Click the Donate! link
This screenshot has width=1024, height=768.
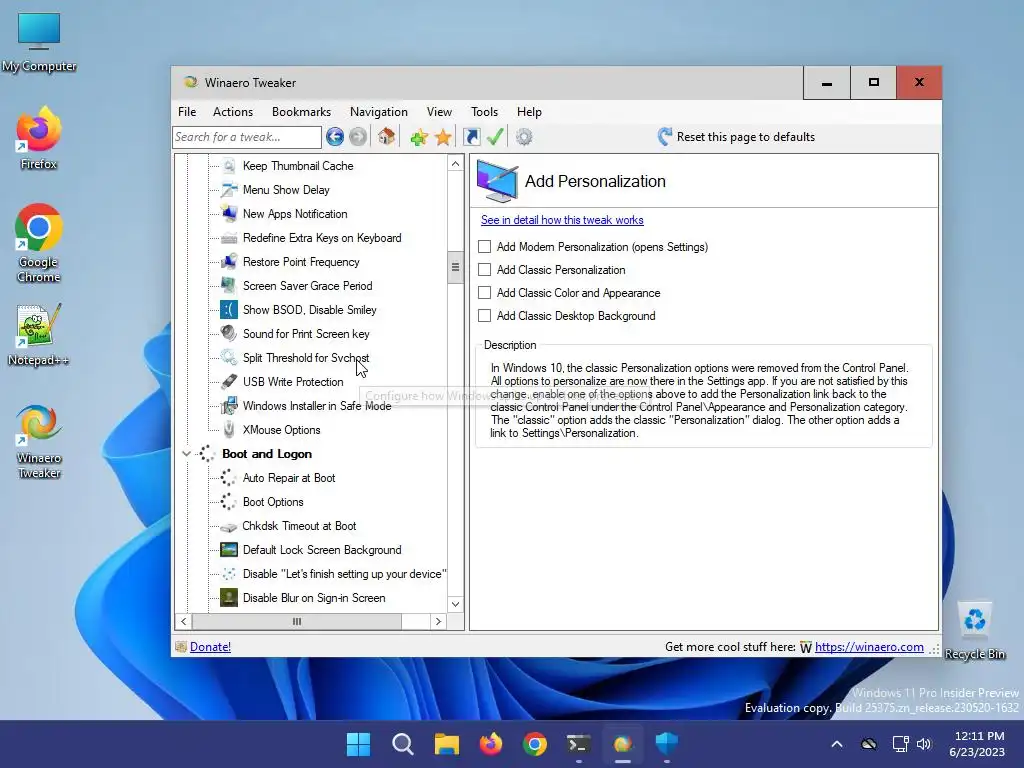(x=210, y=647)
